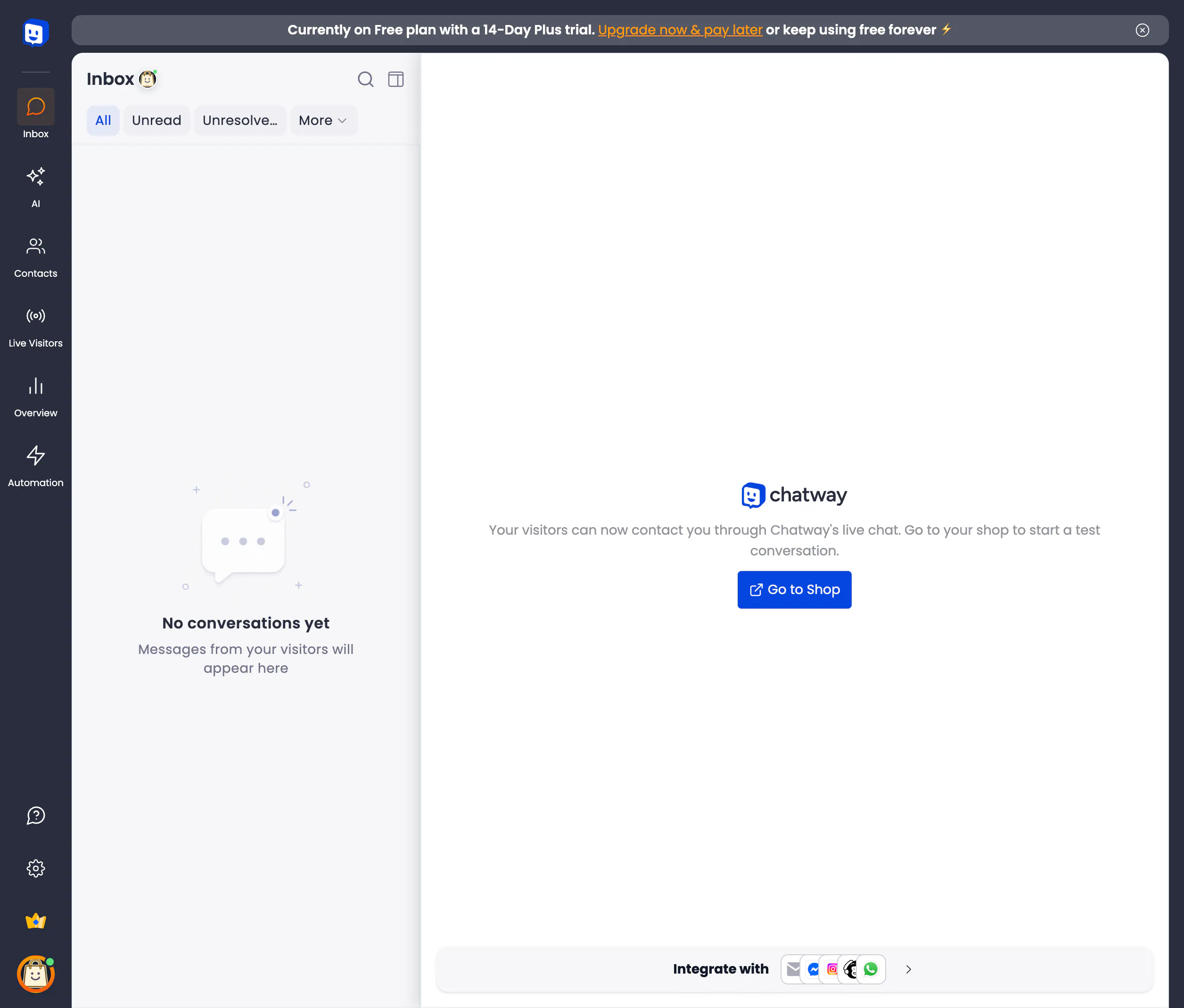Image resolution: width=1184 pixels, height=1008 pixels.
Task: Select the Unread tab
Action: 156,121
